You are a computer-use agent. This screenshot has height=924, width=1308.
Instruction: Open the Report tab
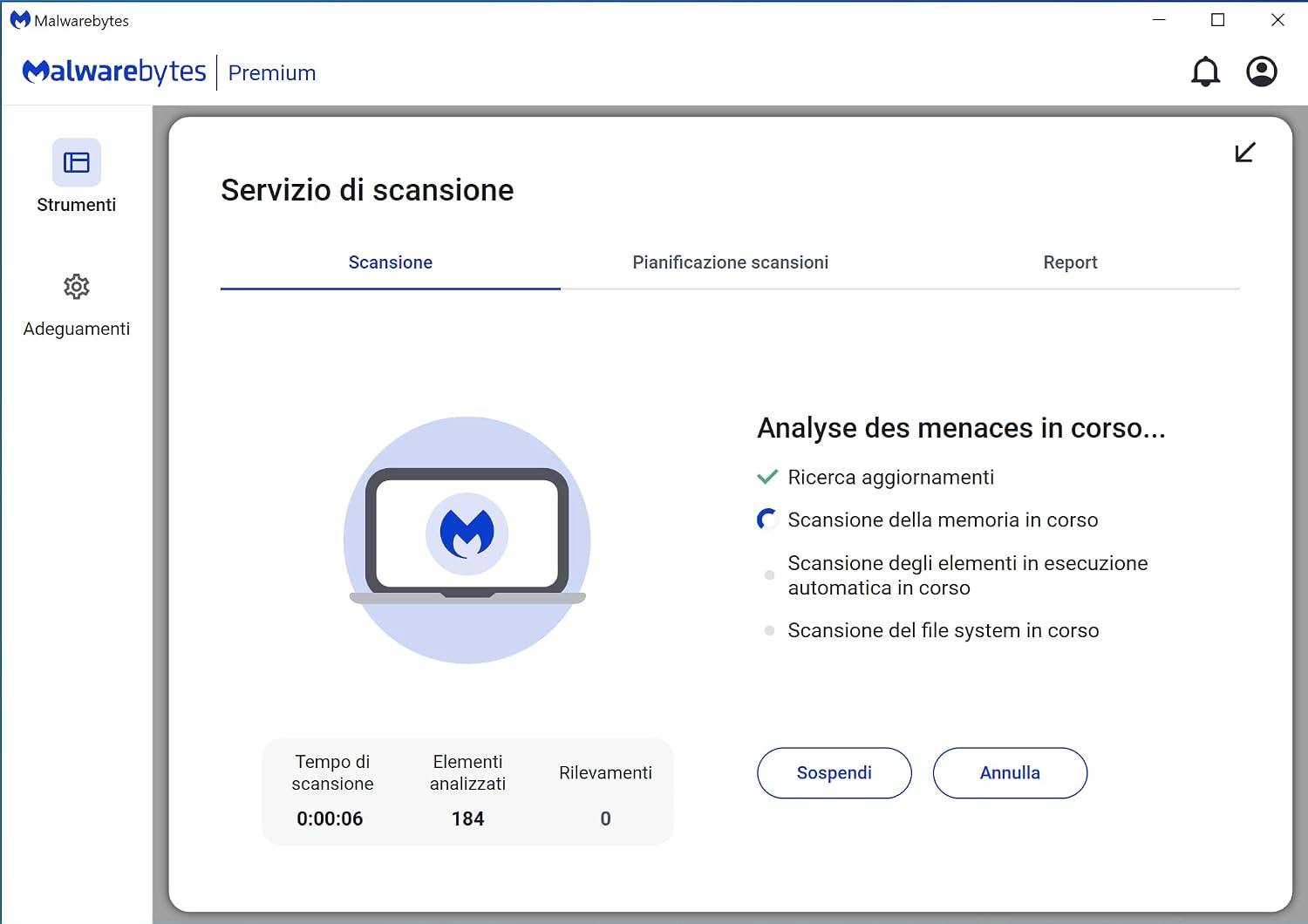1070,262
